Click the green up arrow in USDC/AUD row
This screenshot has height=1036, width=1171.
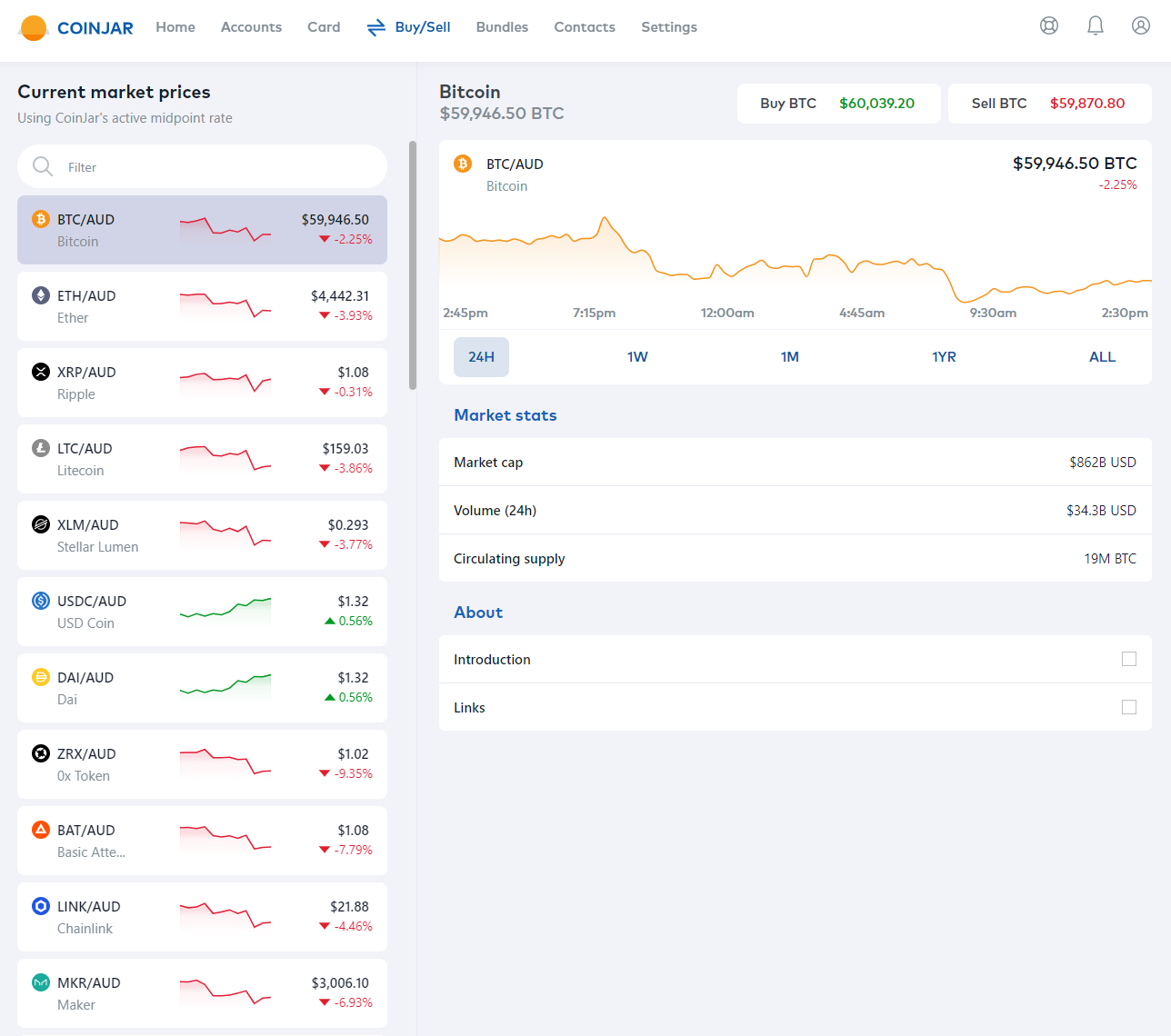(330, 621)
